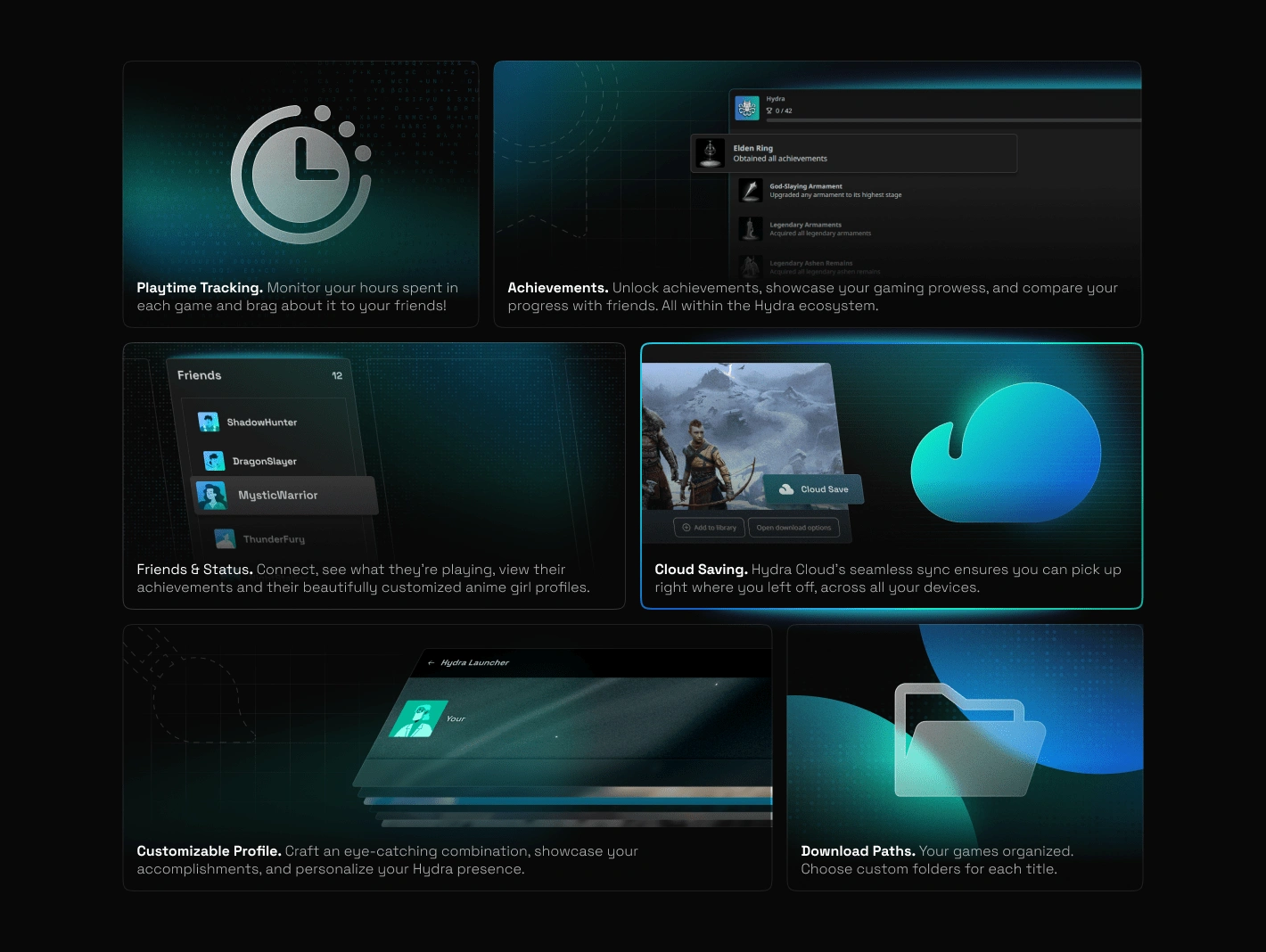
Task: Click ThunderFury's avatar picture
Action: tap(225, 538)
